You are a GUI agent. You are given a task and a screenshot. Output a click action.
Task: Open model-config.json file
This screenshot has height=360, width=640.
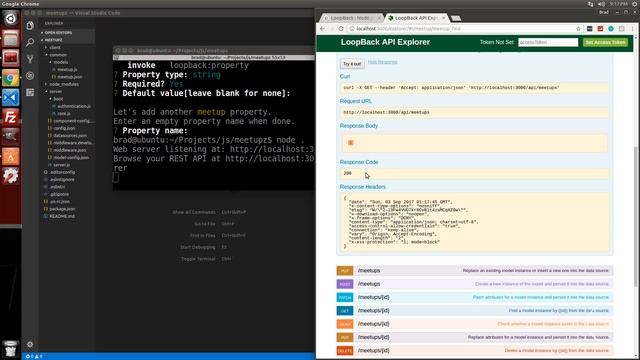coord(71,158)
